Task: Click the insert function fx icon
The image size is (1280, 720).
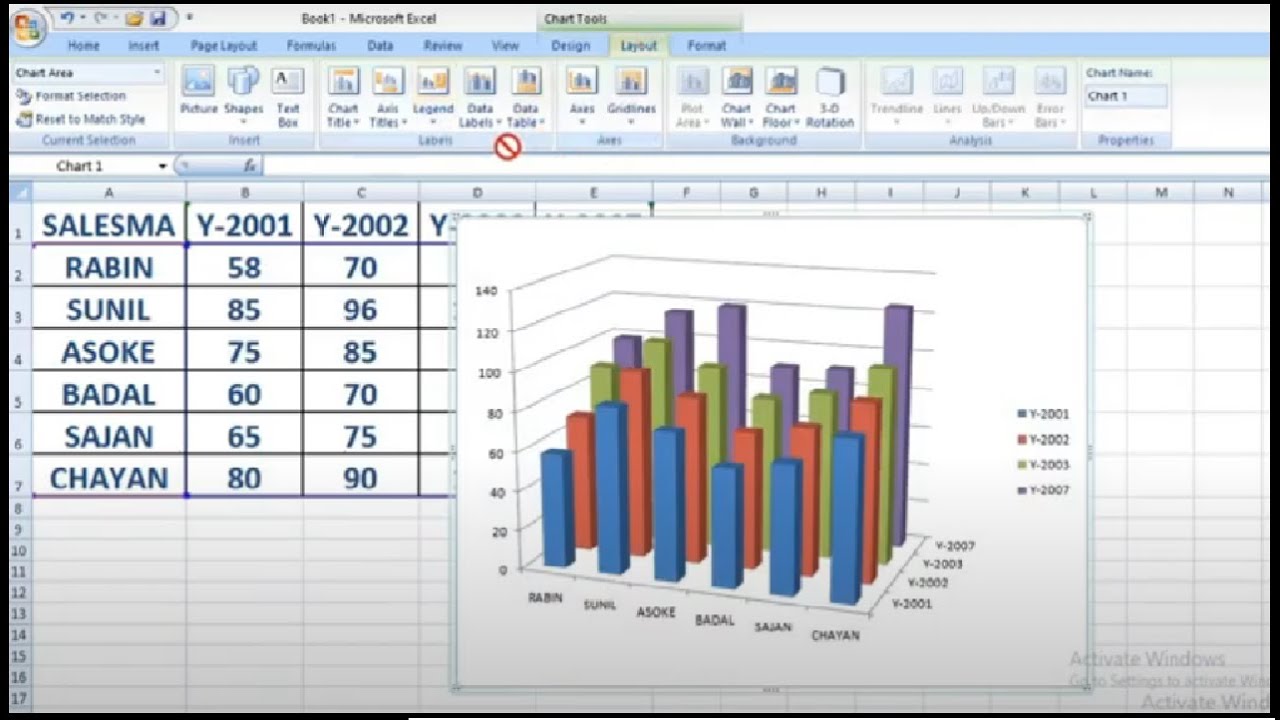Action: pos(250,166)
